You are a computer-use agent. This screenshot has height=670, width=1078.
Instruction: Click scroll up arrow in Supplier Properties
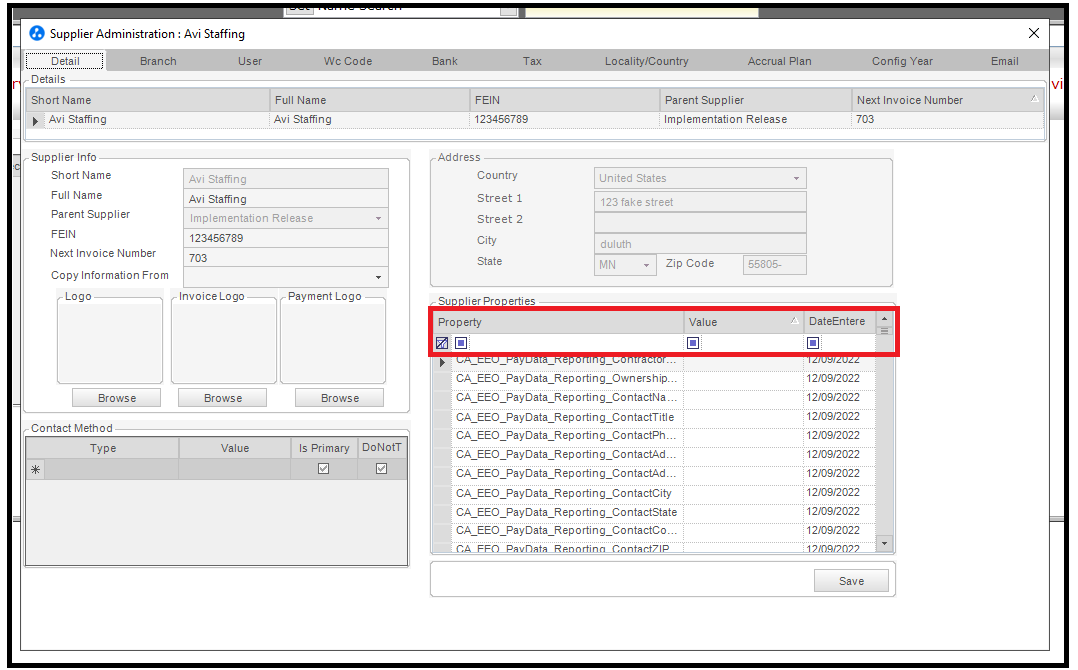coord(884,319)
